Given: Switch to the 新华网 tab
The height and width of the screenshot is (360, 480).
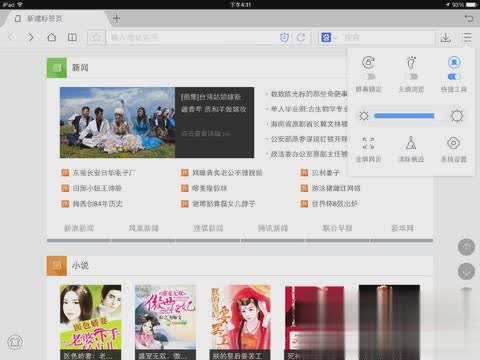Looking at the screenshot, I should click(402, 228).
